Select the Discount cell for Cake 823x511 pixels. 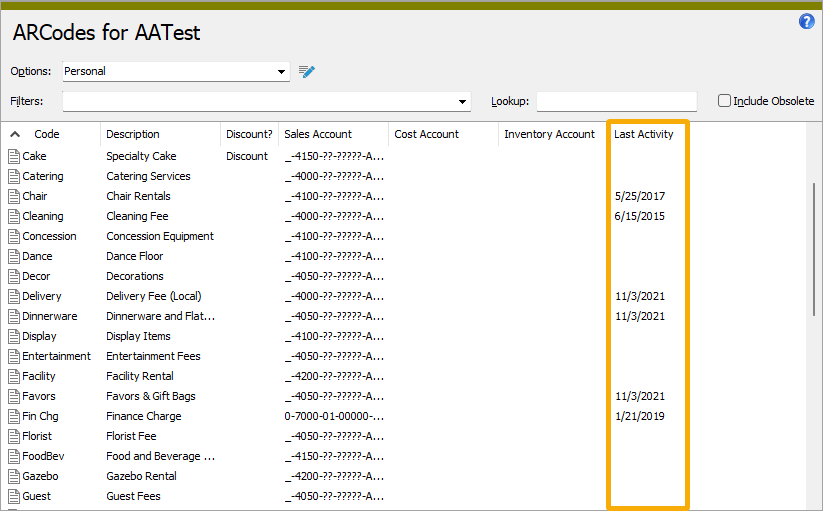[247, 156]
